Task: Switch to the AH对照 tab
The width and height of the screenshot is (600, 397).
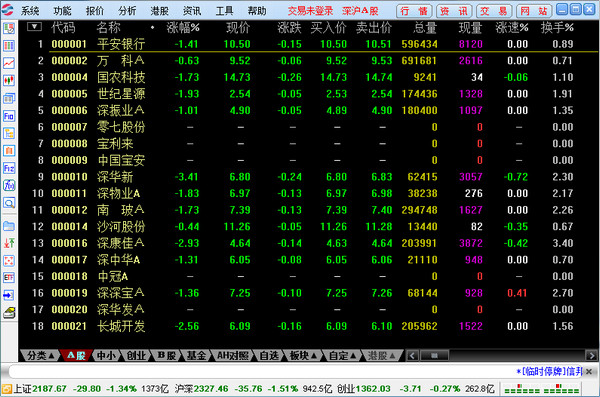Action: [x=233, y=356]
